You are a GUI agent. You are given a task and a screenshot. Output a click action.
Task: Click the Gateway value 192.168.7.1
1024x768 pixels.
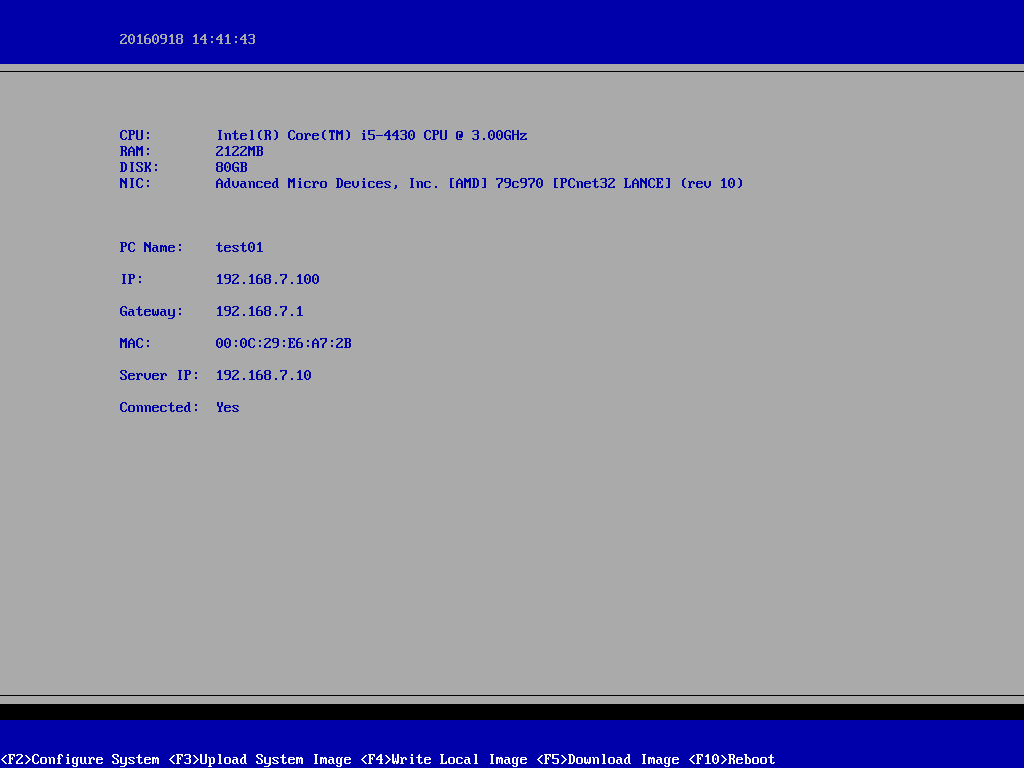coord(260,312)
